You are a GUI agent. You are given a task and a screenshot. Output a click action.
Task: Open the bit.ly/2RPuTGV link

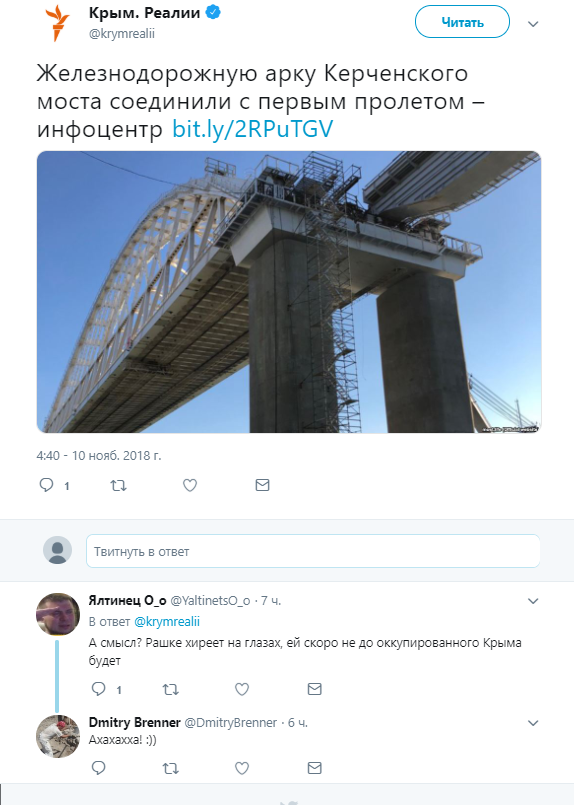[x=253, y=129]
